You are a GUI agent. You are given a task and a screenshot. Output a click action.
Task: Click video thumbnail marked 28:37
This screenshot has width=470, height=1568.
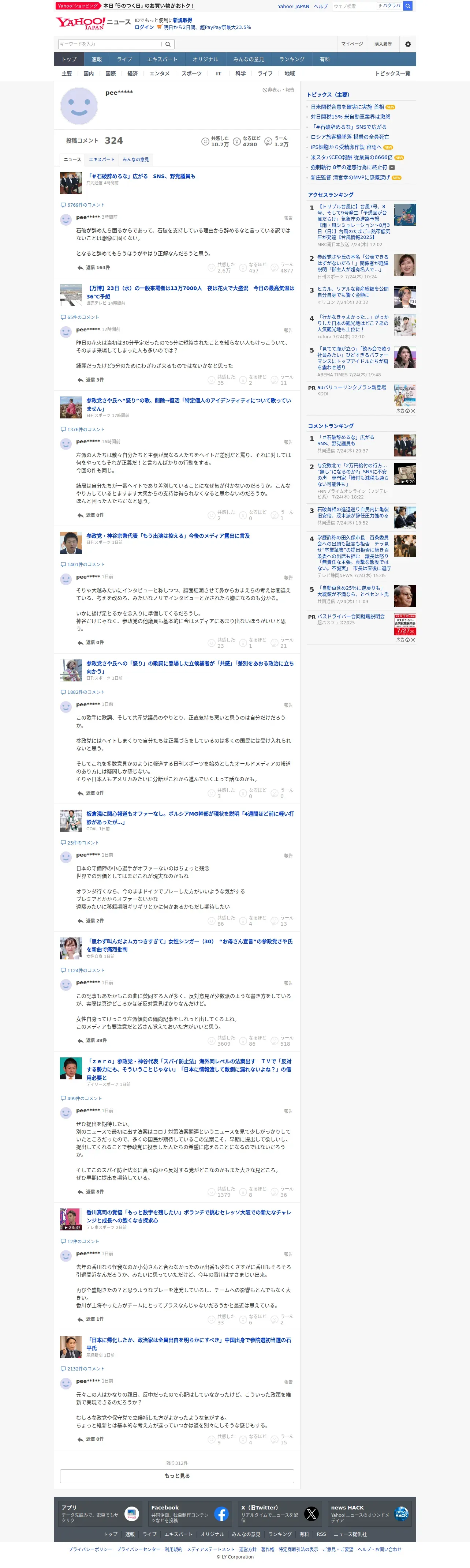pyautogui.click(x=71, y=1219)
